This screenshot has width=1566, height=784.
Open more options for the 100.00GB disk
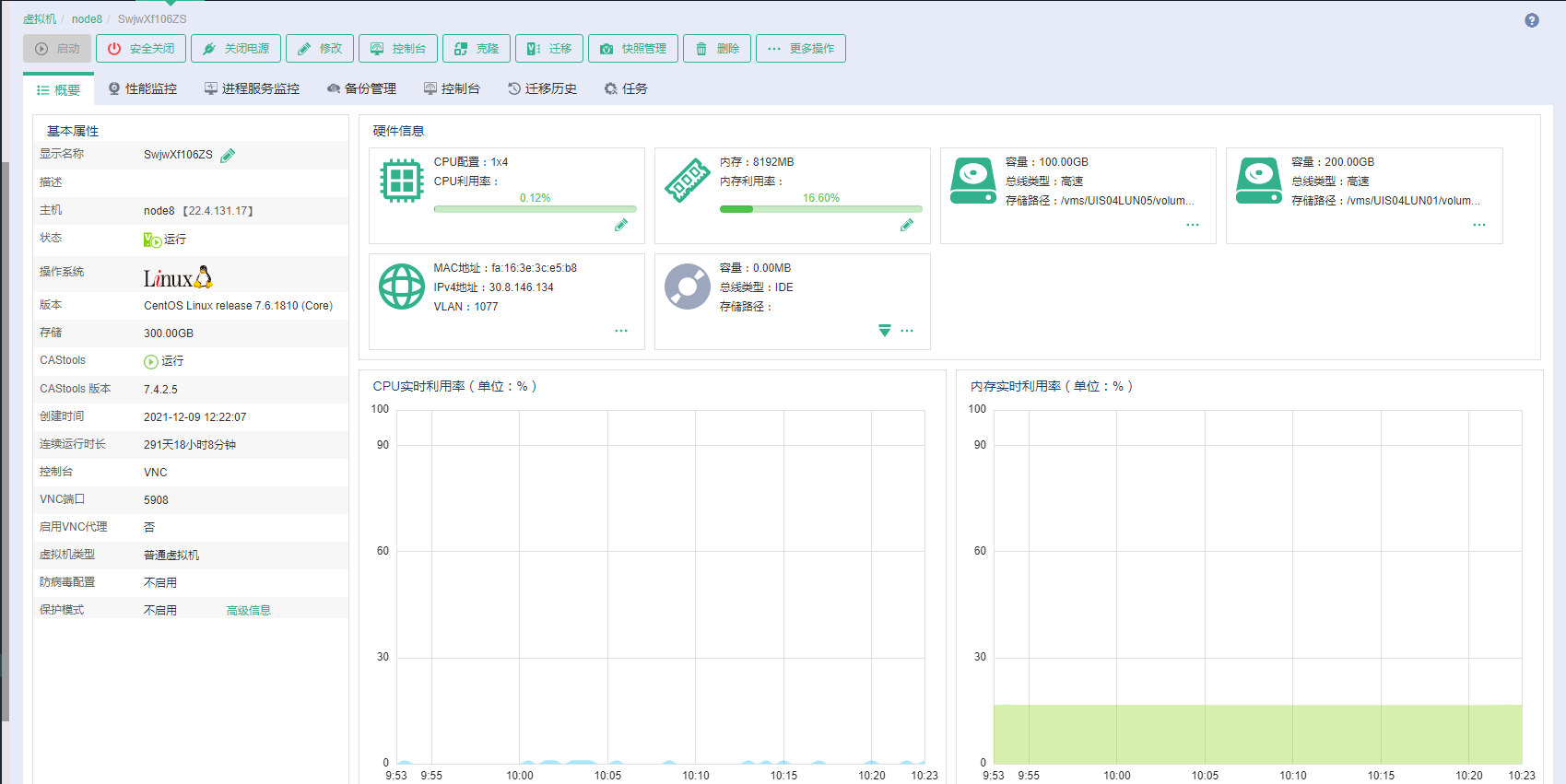tap(1193, 225)
